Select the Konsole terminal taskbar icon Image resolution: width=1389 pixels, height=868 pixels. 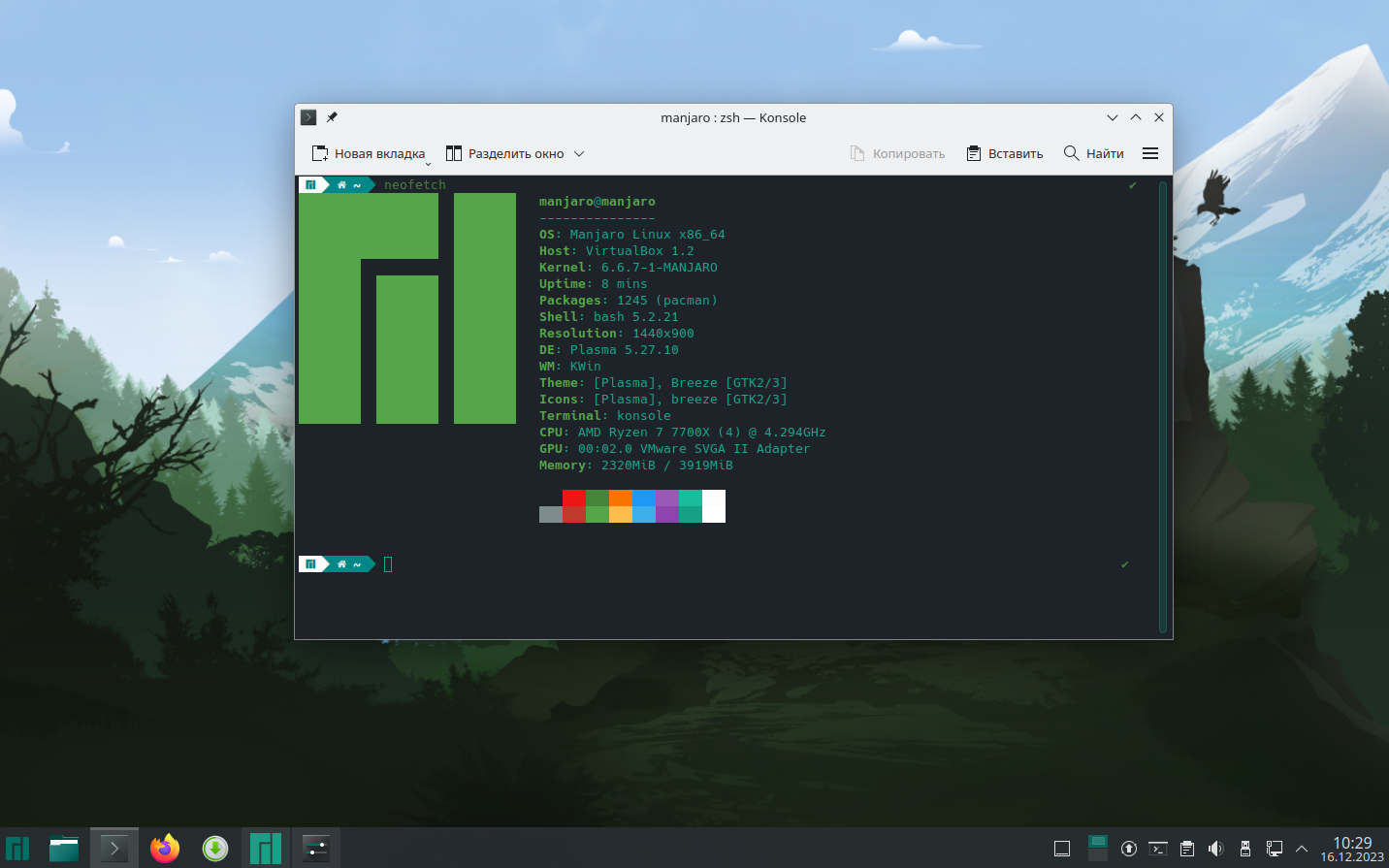(114, 849)
